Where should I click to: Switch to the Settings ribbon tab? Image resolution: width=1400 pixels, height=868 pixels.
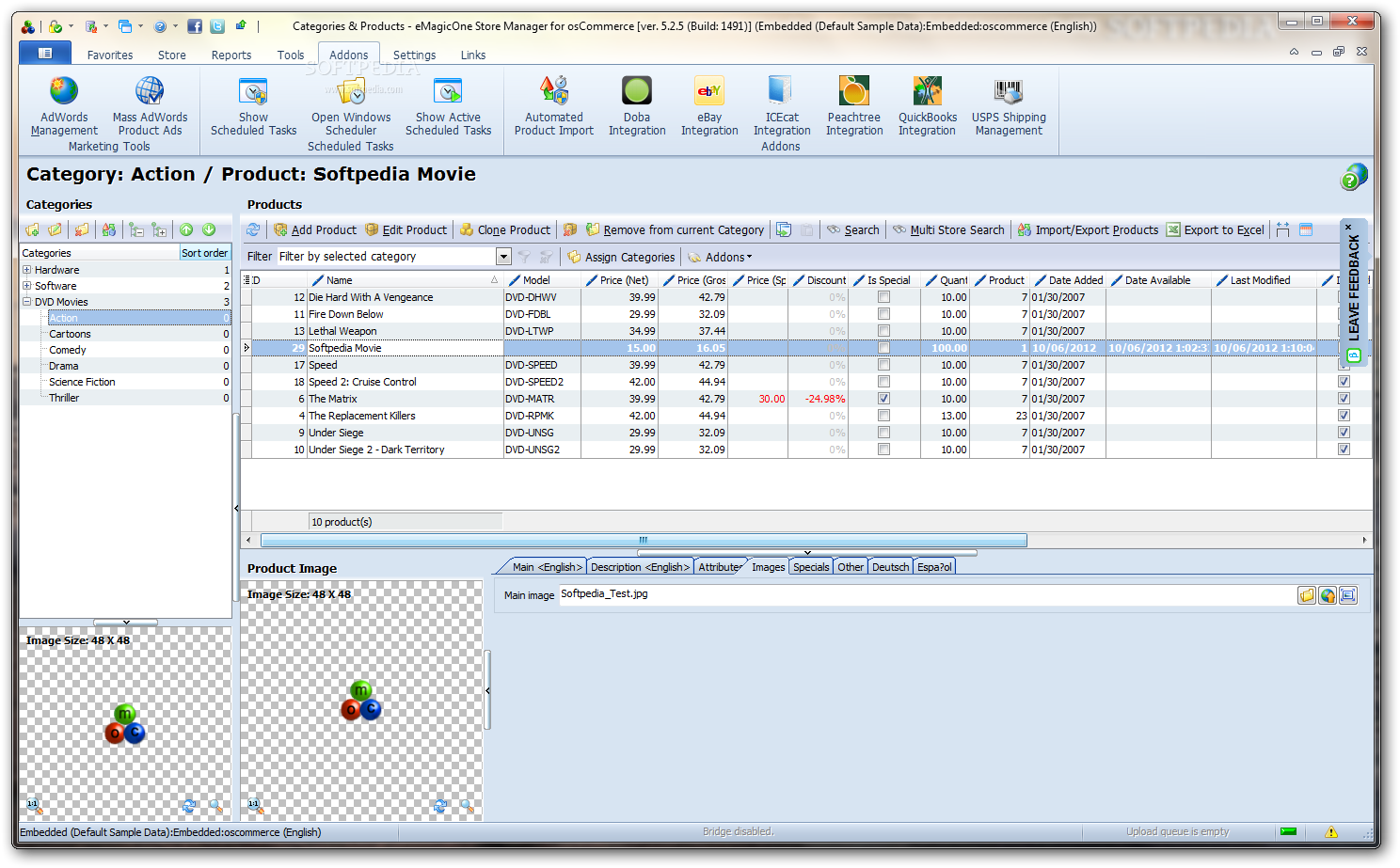415,55
